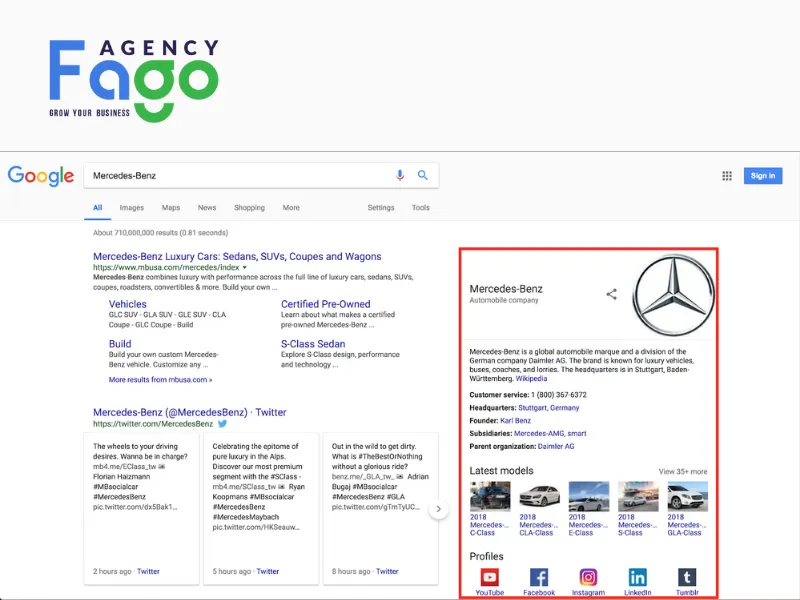Click the microphone voice search icon
The image size is (800, 600).
click(x=400, y=176)
